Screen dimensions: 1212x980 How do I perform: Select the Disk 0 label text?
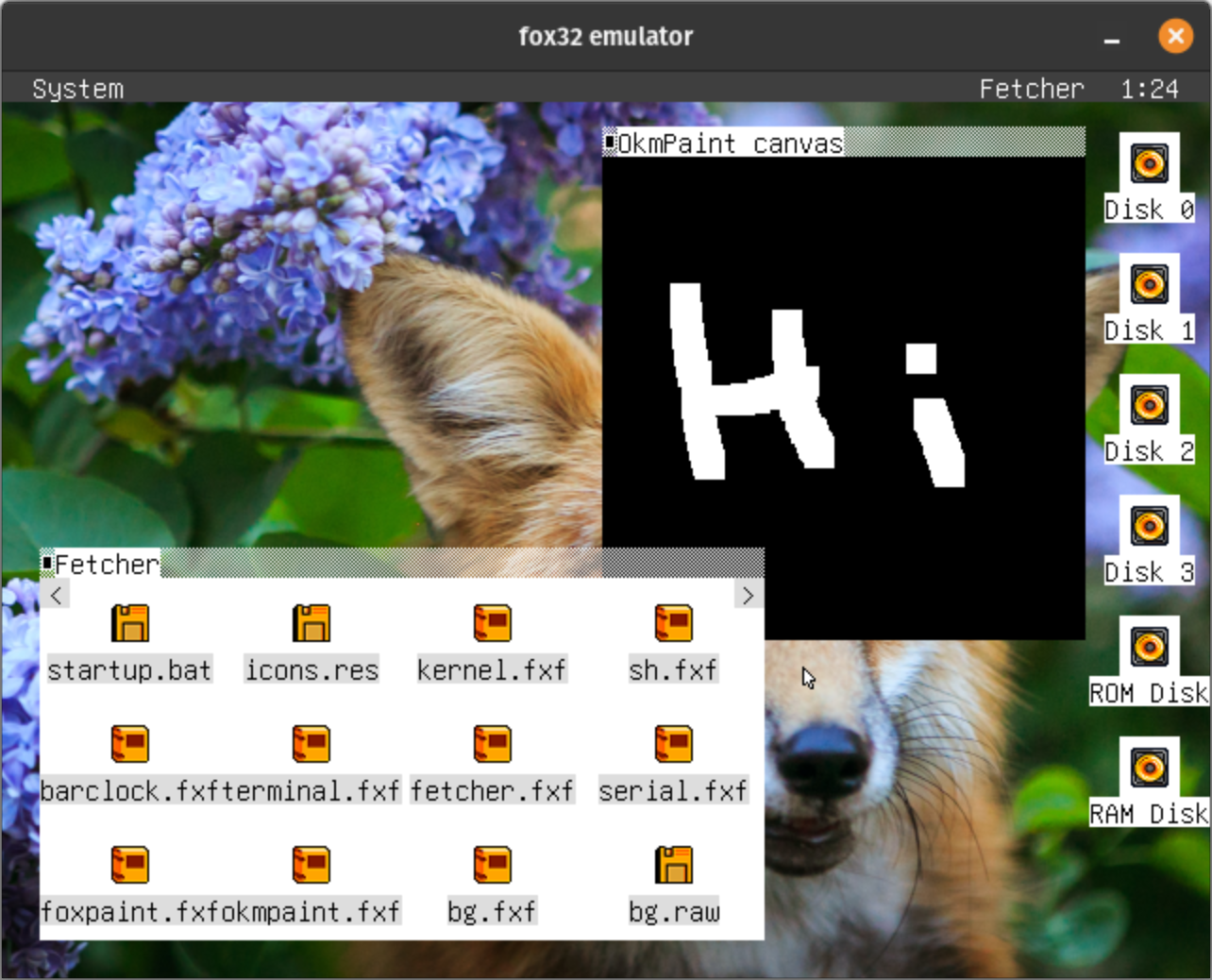point(1150,209)
